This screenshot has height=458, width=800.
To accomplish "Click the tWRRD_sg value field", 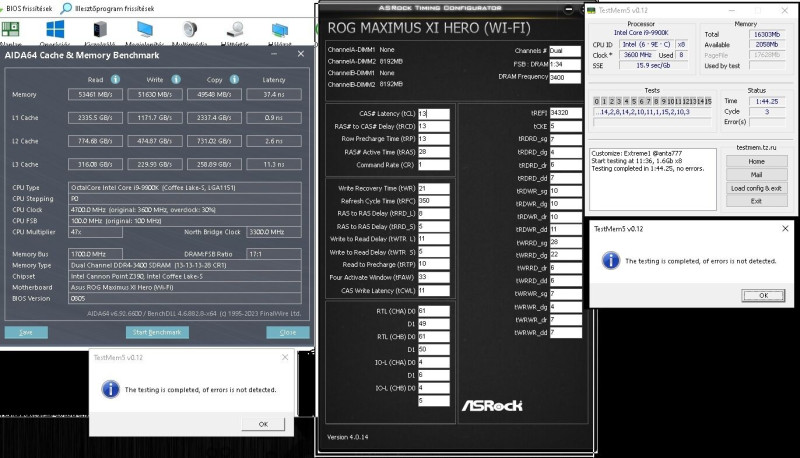I will [565, 242].
